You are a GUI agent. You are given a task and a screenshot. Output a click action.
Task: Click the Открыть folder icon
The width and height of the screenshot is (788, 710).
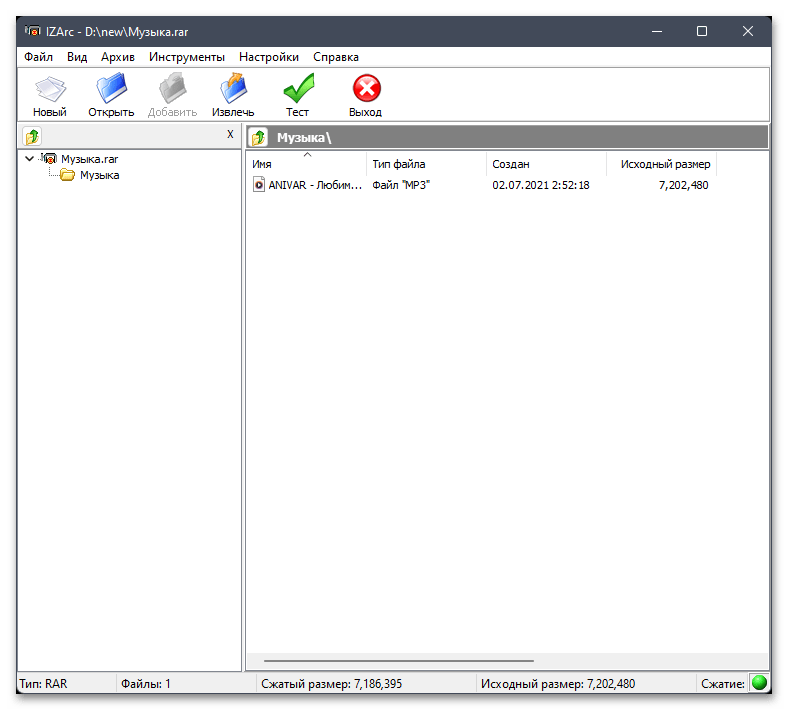pyautogui.click(x=112, y=88)
